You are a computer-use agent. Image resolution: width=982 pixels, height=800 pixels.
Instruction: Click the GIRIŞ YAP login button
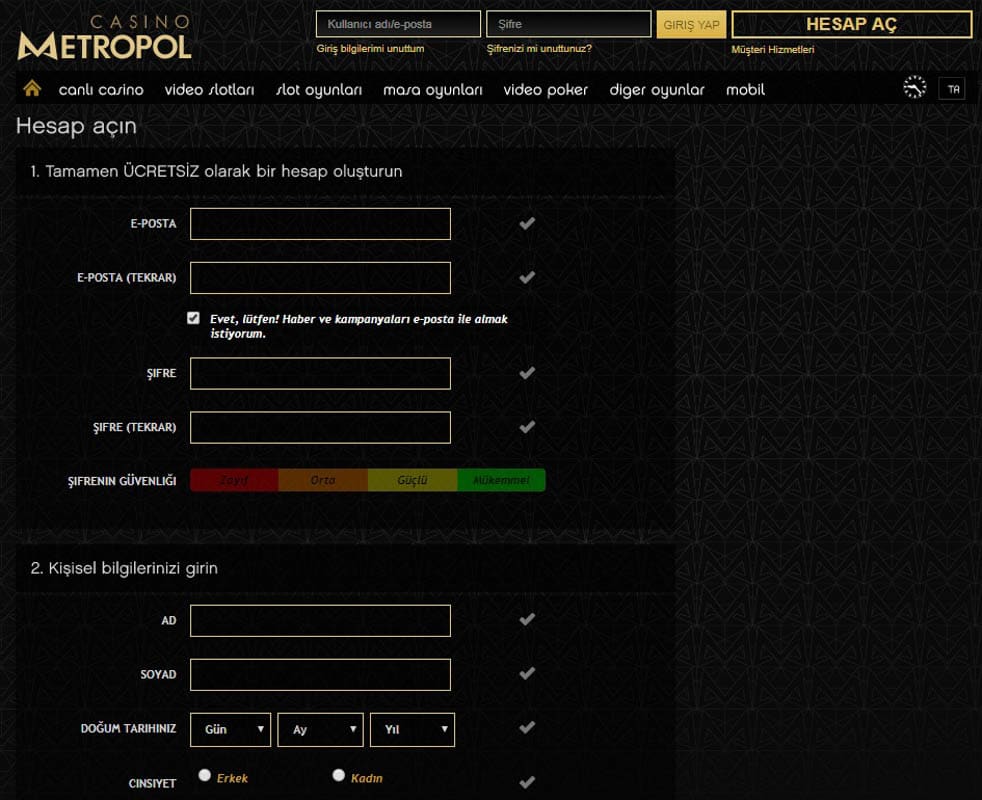(691, 24)
